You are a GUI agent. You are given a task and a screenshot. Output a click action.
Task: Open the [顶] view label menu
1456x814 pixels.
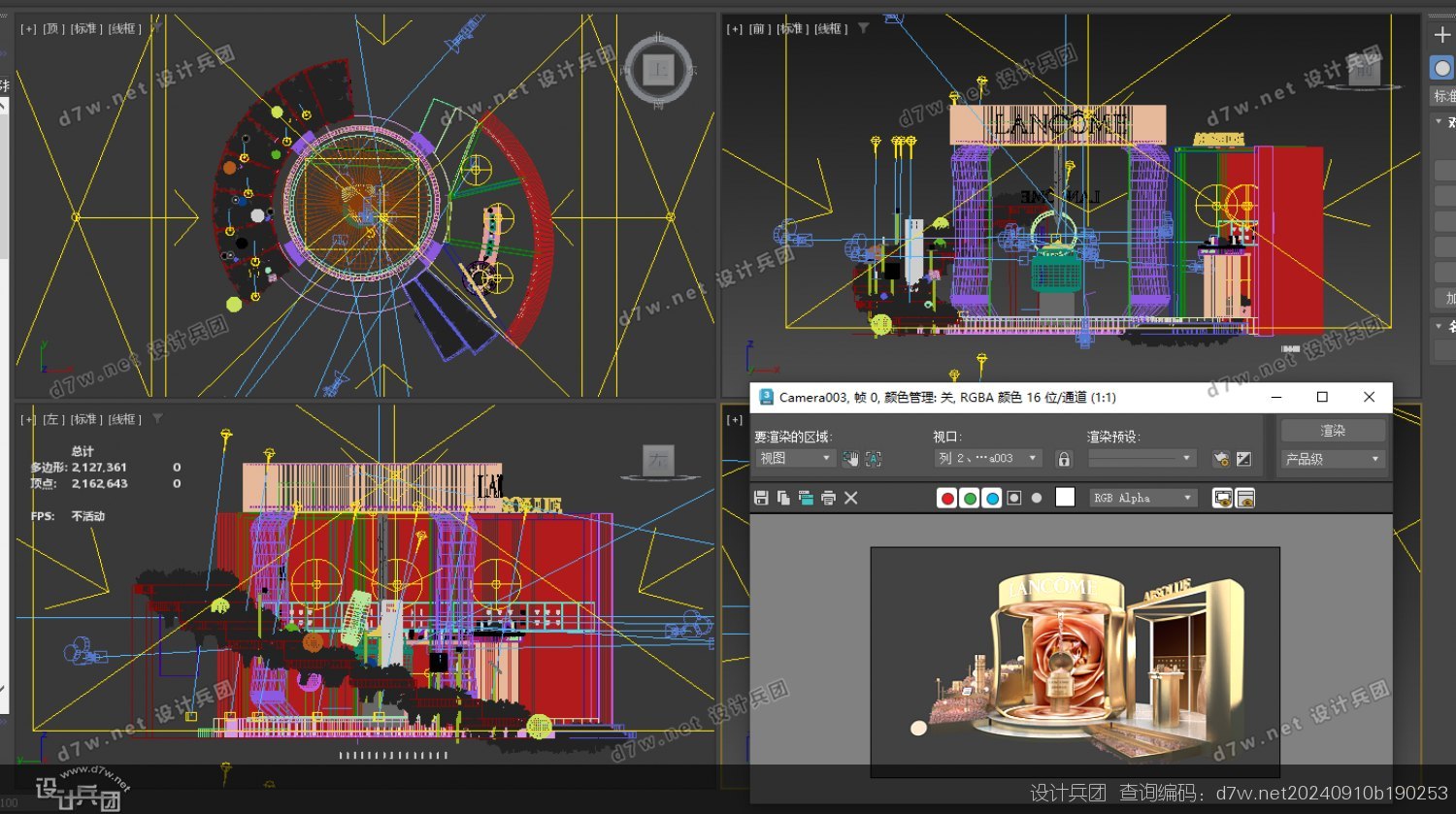coord(52,29)
